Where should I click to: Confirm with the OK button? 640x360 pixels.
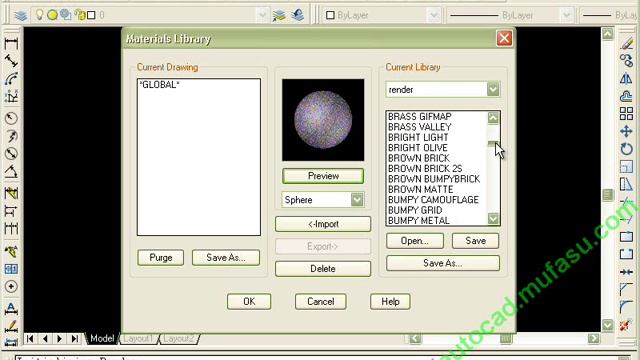coord(249,302)
